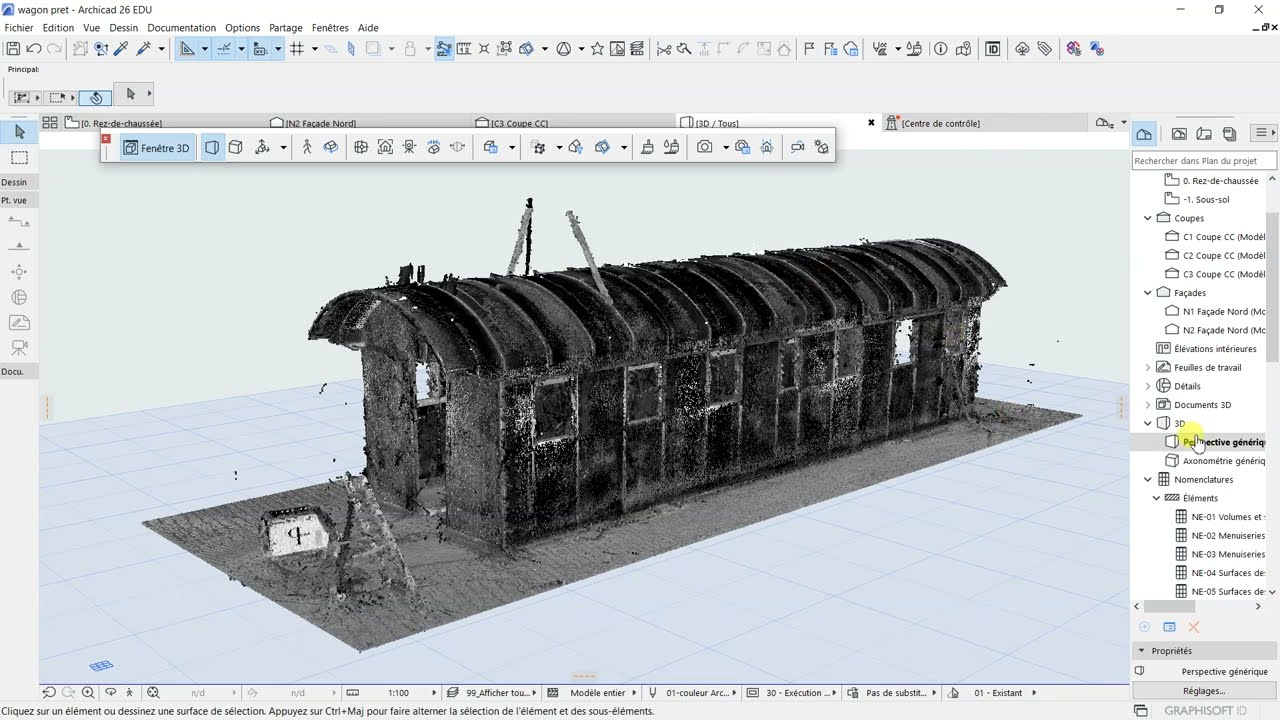Image resolution: width=1280 pixels, height=720 pixels.
Task: Click the camera photo render icon
Action: pos(705,147)
